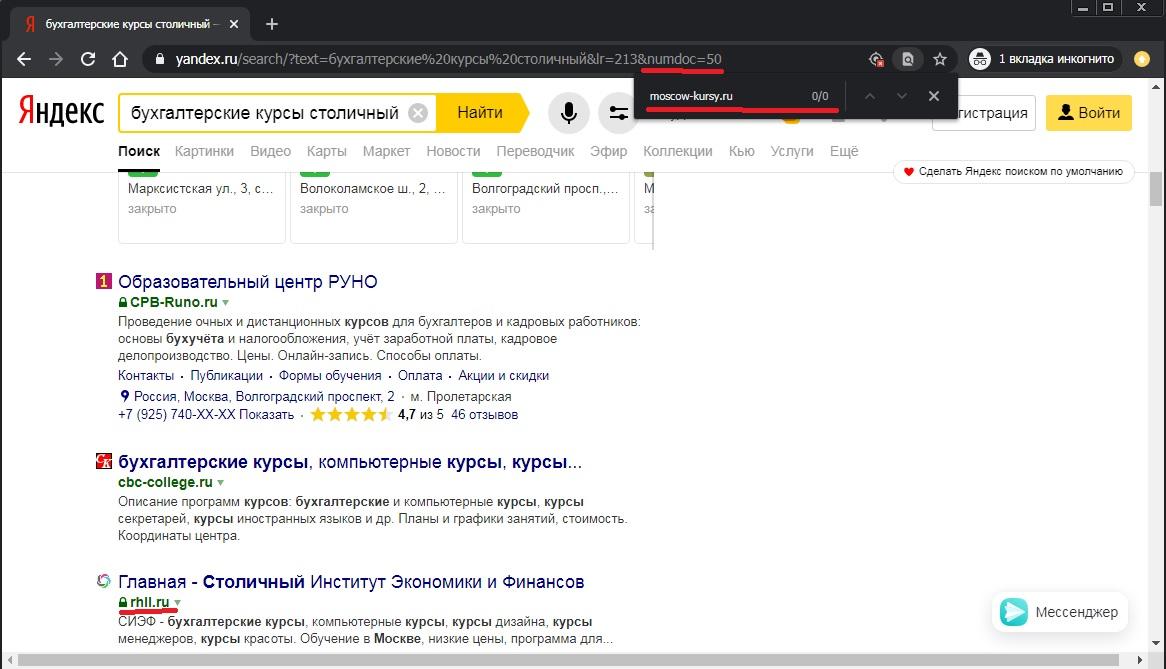
Task: Close the бухгалтерские курсы столичный tab
Action: [233, 24]
